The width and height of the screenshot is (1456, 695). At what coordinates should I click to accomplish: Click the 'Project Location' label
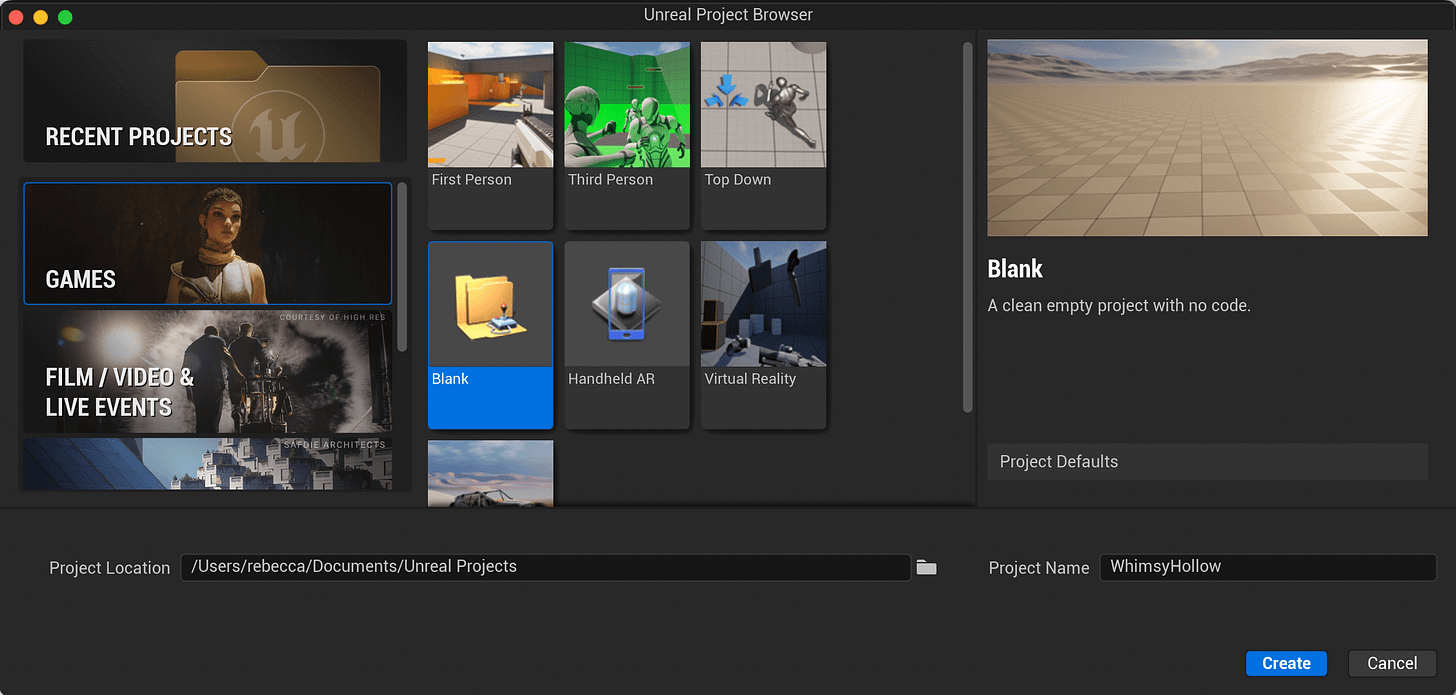[110, 568]
